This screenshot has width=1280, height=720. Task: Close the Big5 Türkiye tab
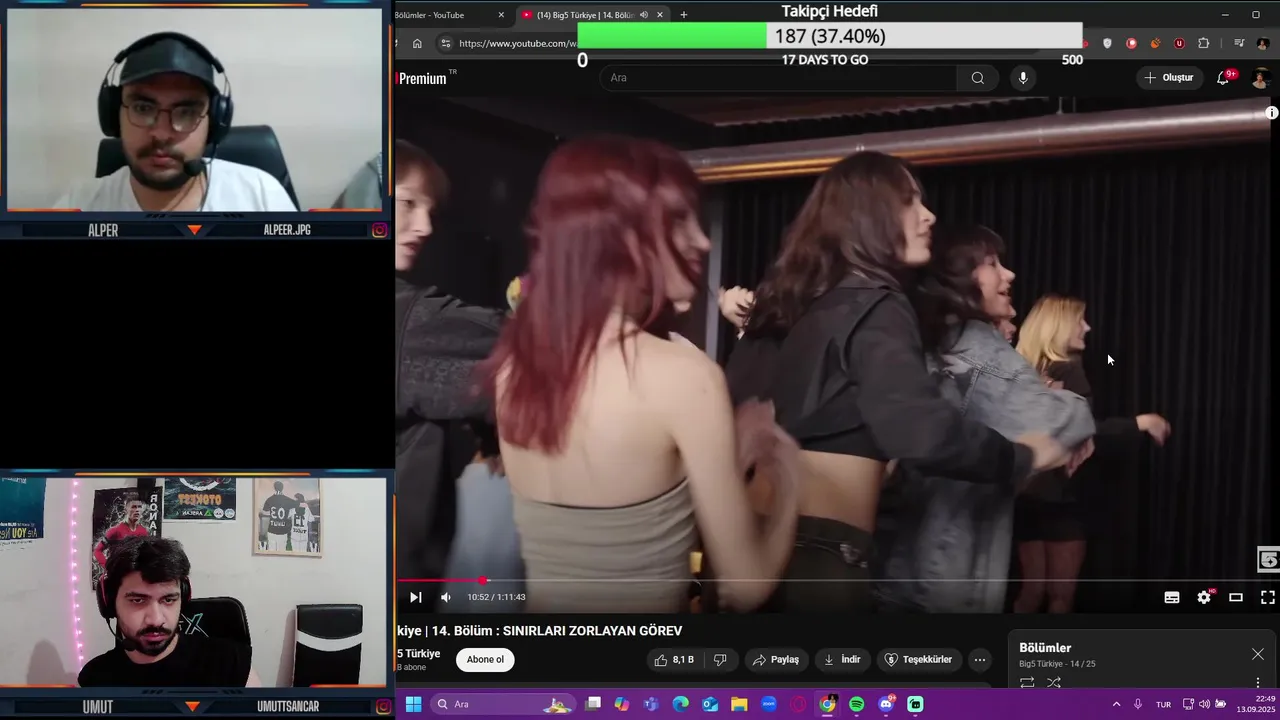pyautogui.click(x=660, y=15)
